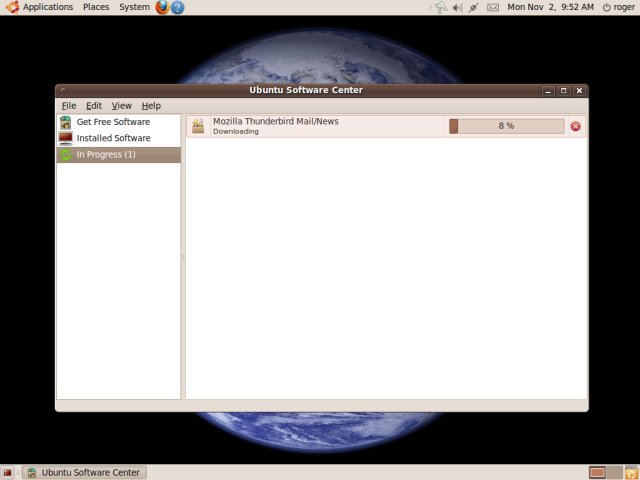Screen dimensions: 640x480
Task: Click the power icon next to roger
Action: pos(607,7)
